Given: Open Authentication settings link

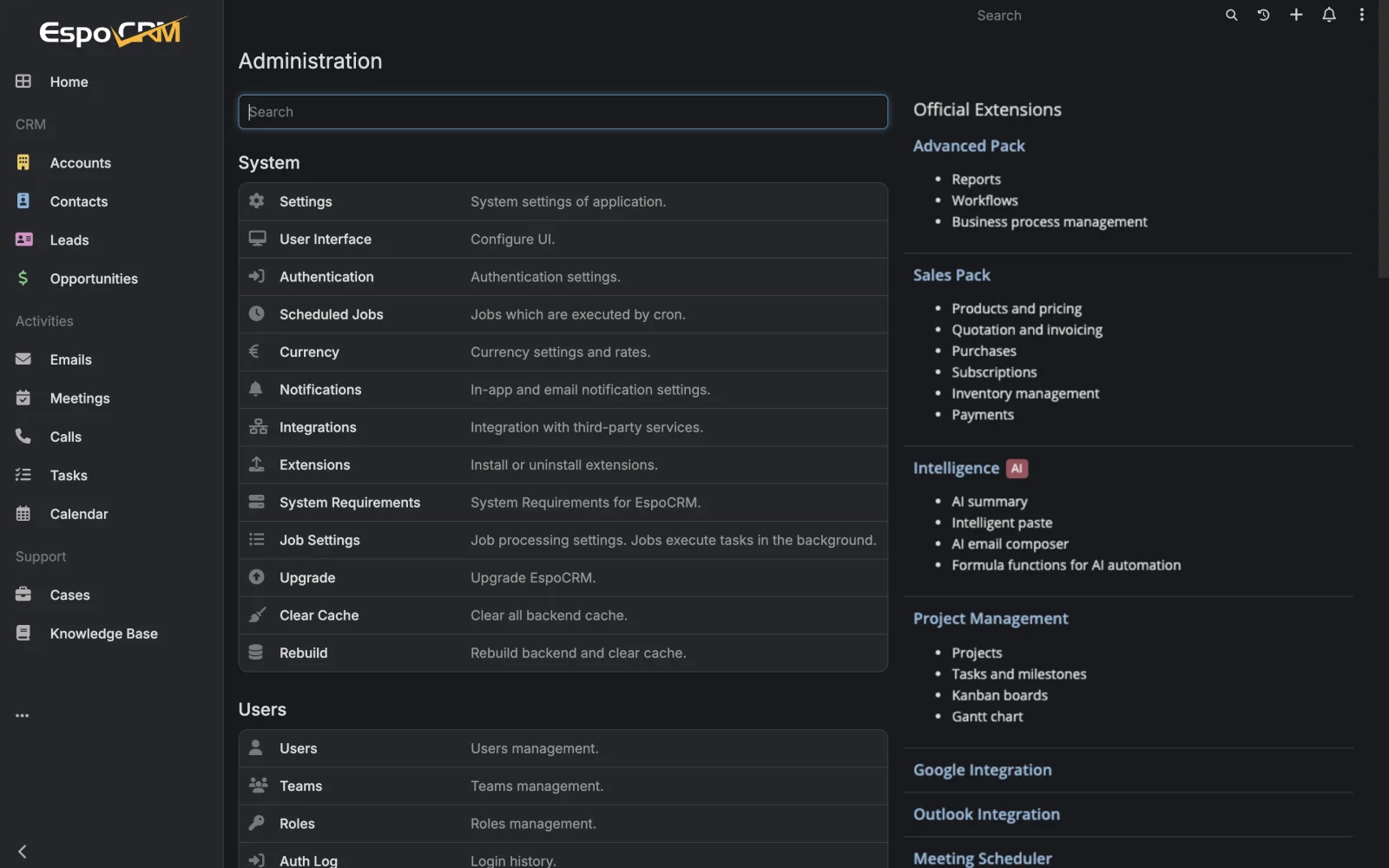Looking at the screenshot, I should 326,277.
